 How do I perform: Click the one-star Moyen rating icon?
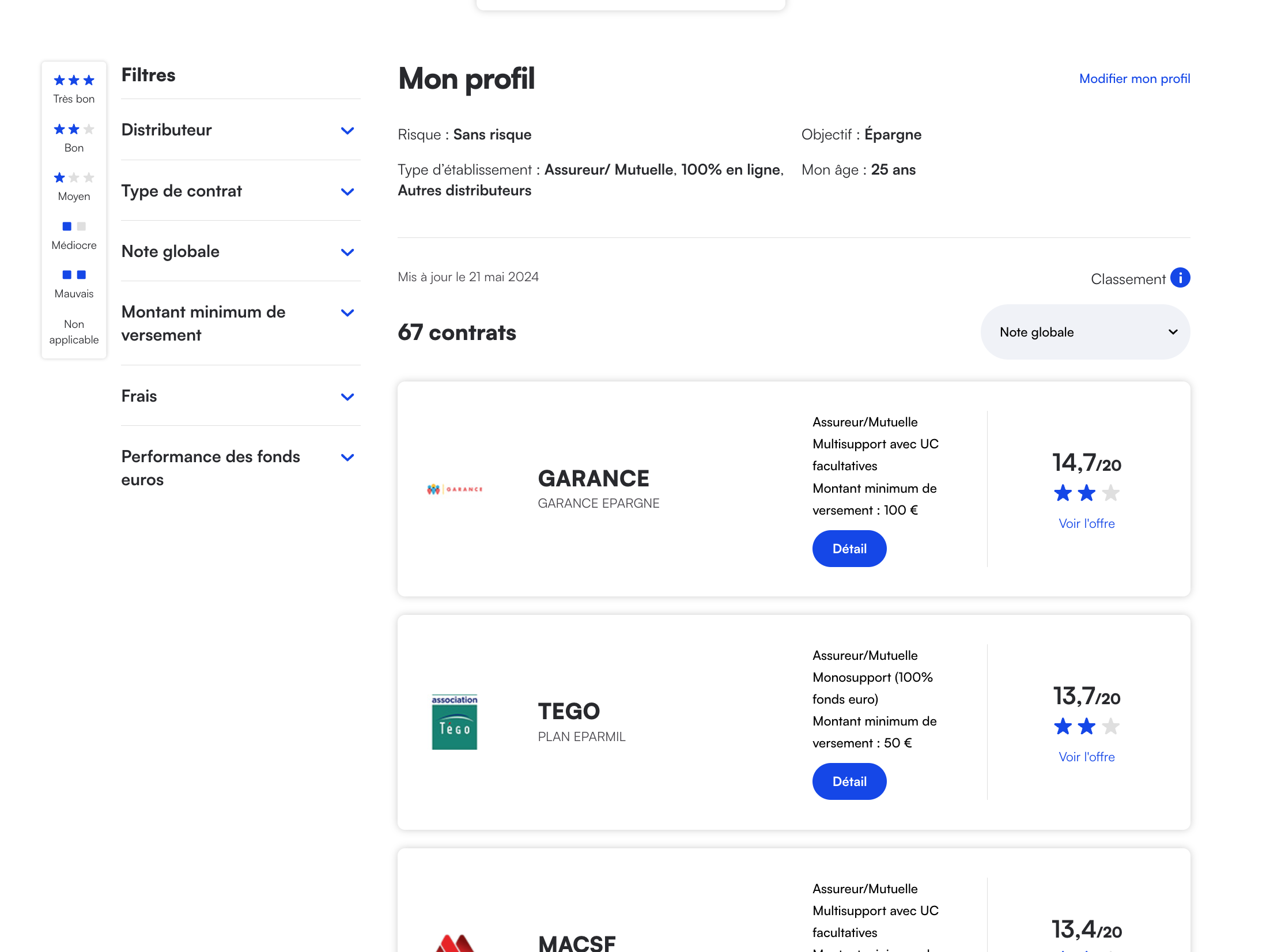(x=74, y=177)
